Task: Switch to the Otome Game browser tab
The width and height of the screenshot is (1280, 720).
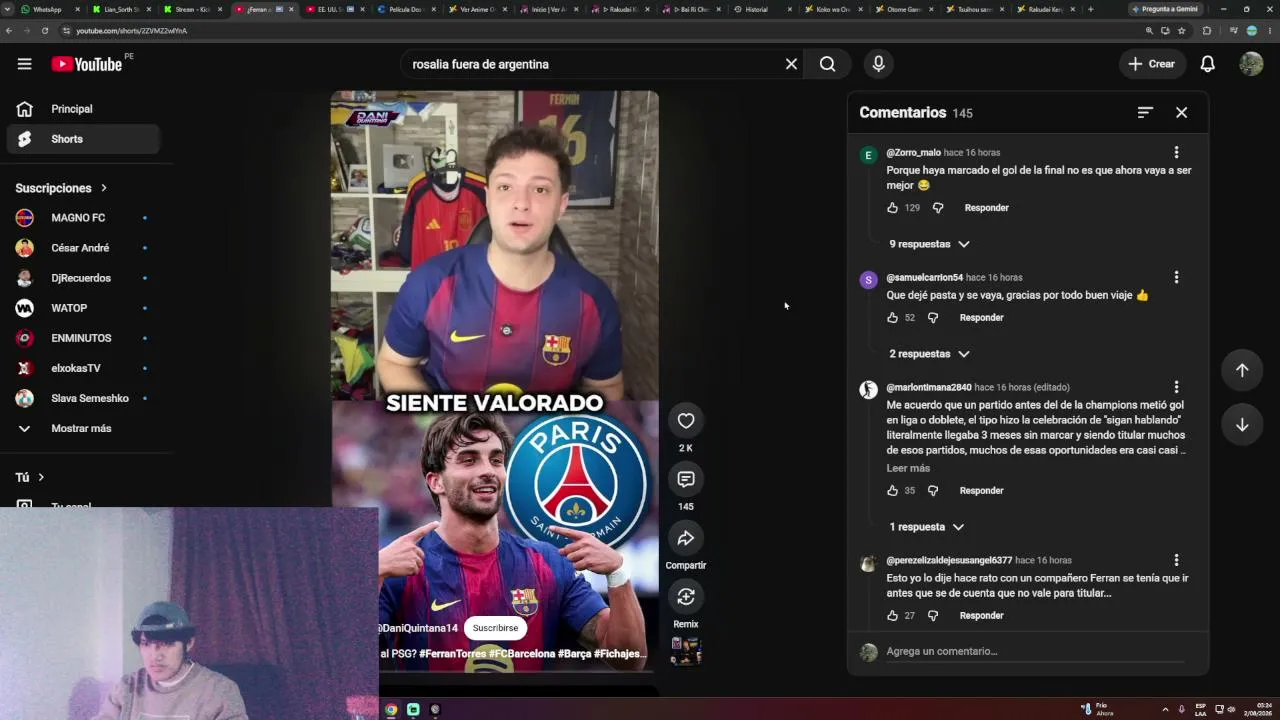Action: click(x=904, y=9)
